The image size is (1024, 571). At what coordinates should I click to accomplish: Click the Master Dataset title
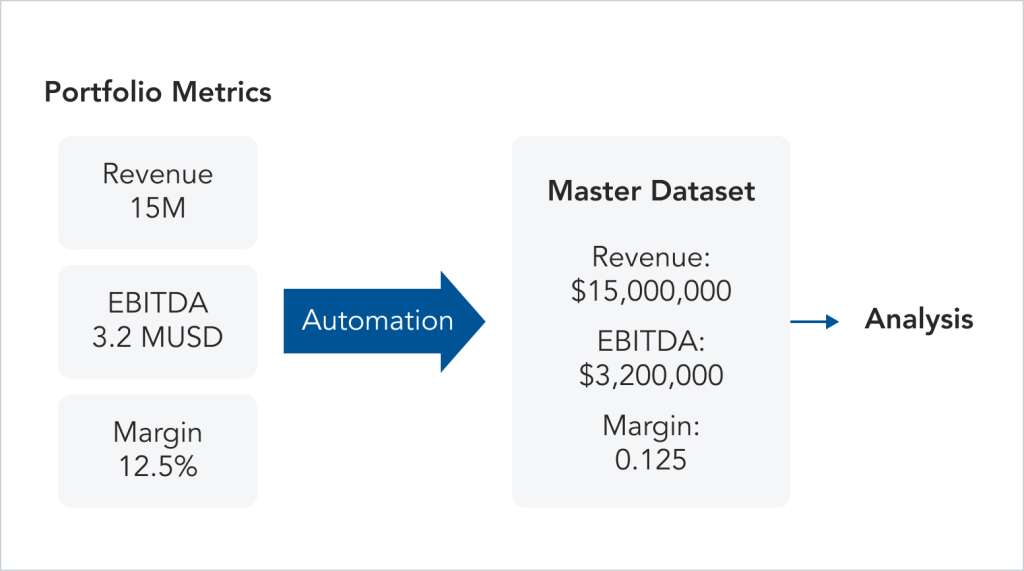(651, 191)
